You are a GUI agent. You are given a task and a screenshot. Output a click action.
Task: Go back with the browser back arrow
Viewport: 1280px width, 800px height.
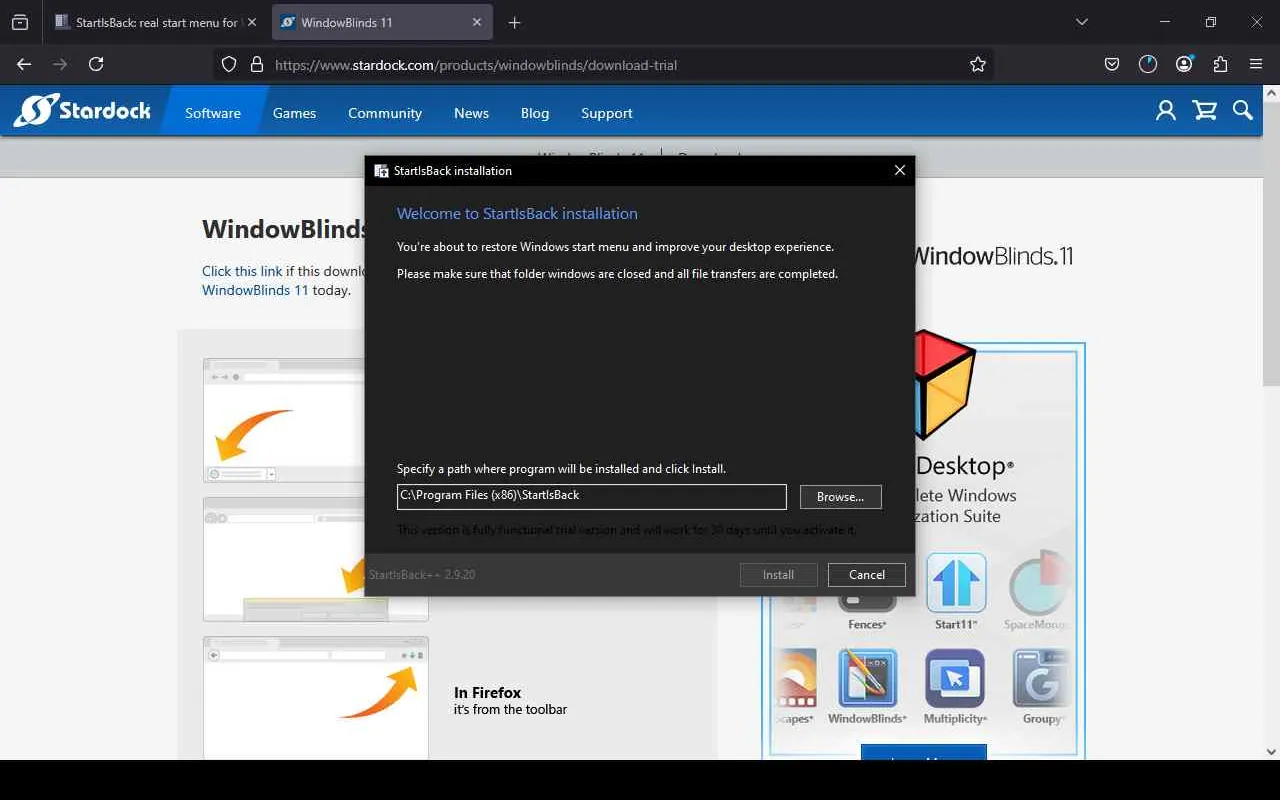24,64
